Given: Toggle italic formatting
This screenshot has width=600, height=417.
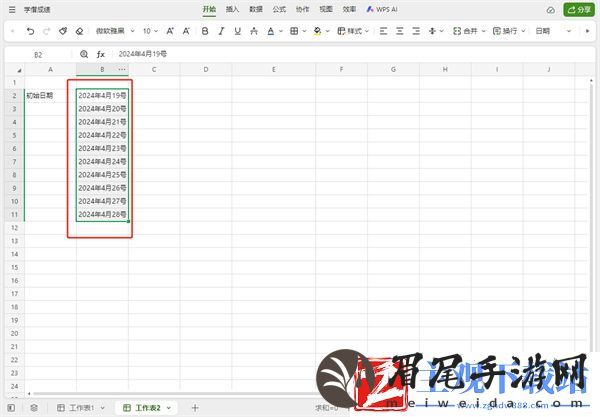Looking at the screenshot, I should coord(221,31).
